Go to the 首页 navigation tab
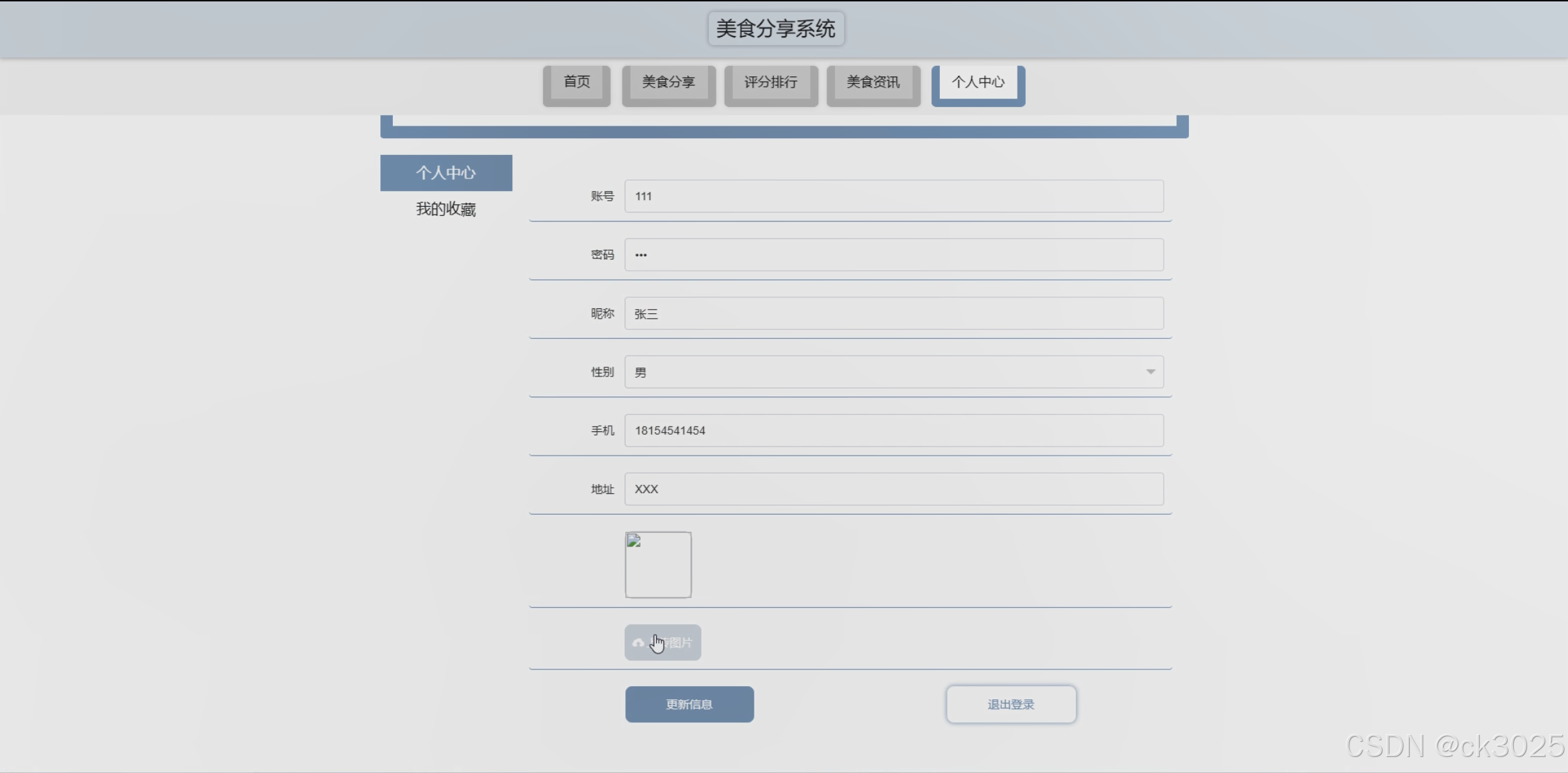 point(576,83)
